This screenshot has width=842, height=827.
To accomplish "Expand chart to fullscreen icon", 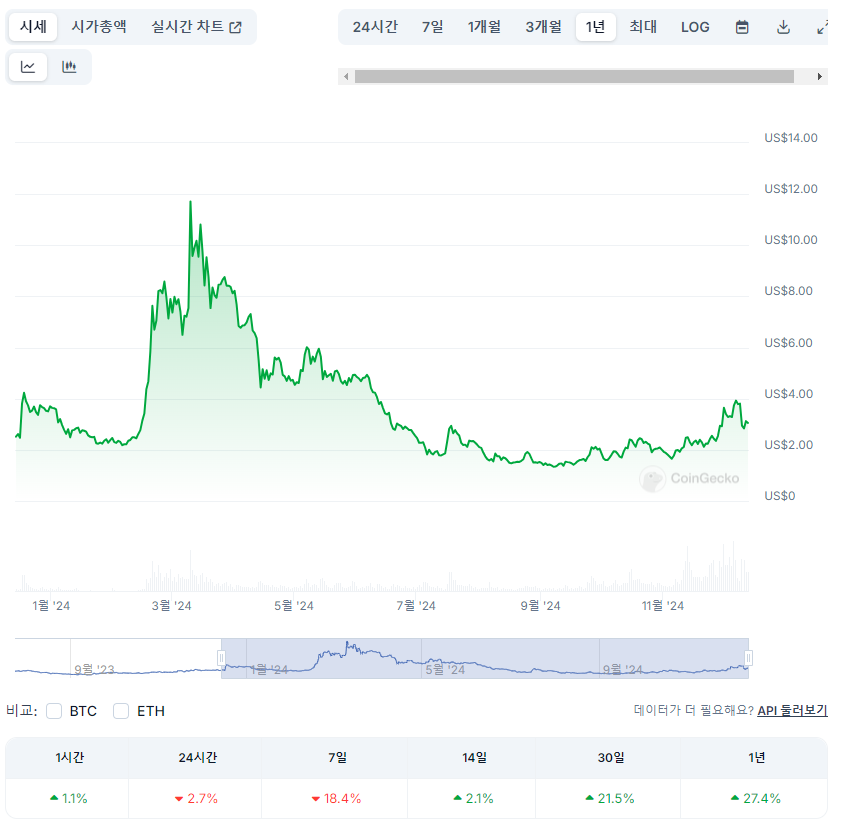I will [822, 27].
